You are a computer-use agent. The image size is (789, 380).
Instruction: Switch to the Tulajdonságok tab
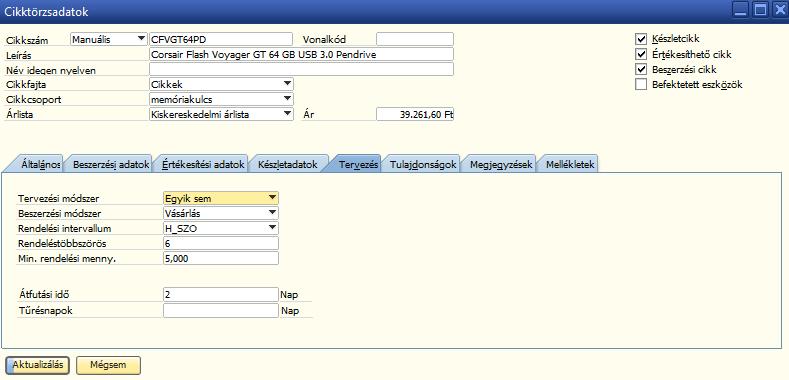(x=423, y=164)
